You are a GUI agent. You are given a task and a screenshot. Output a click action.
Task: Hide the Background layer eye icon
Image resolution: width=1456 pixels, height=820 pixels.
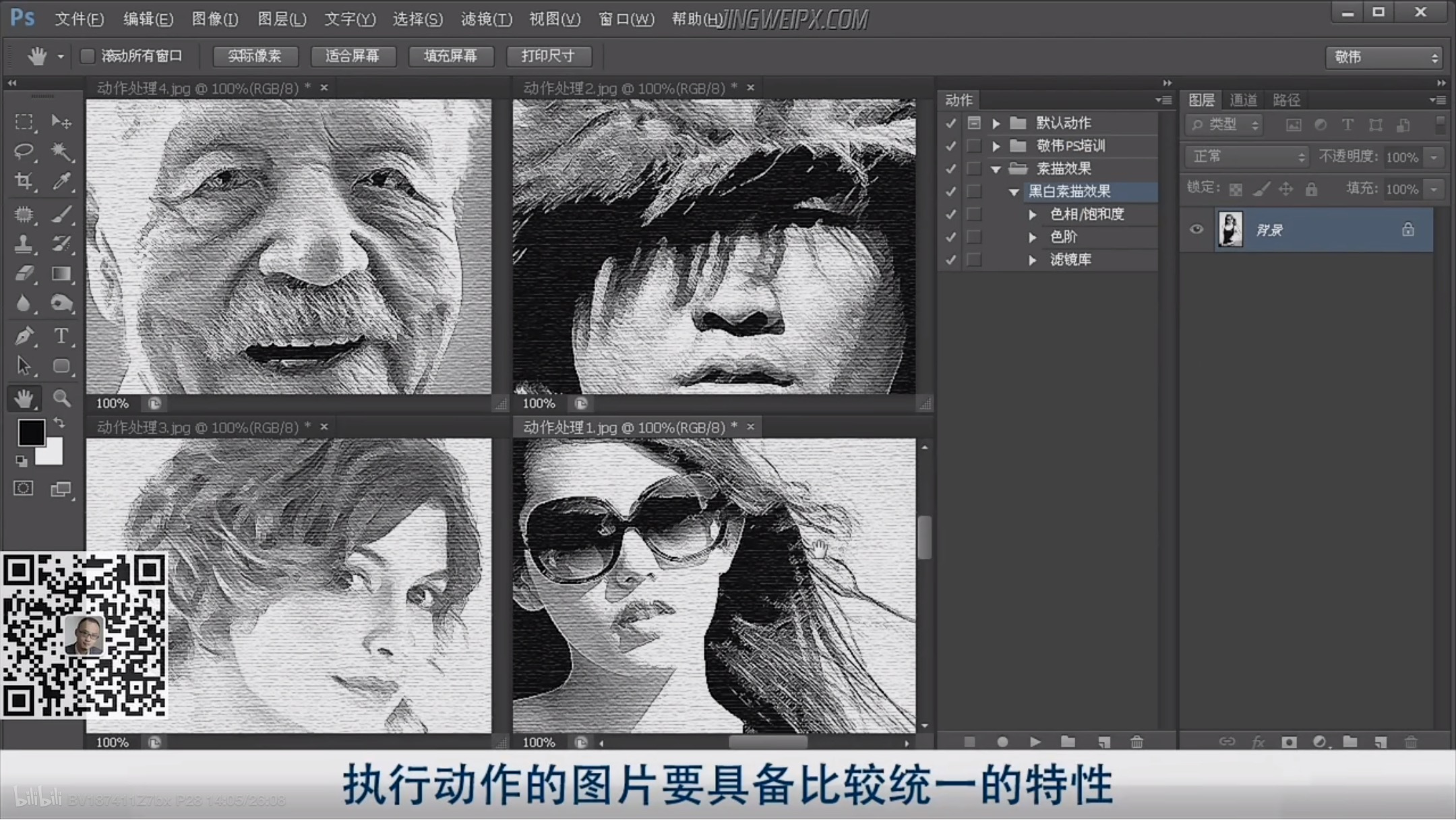(x=1196, y=229)
